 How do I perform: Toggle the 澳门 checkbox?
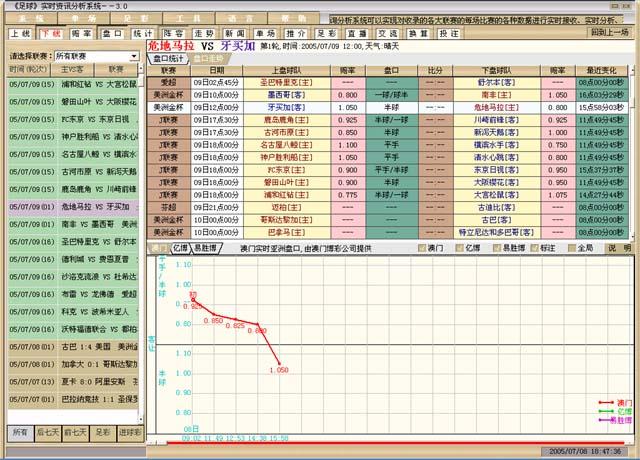pyautogui.click(x=422, y=248)
